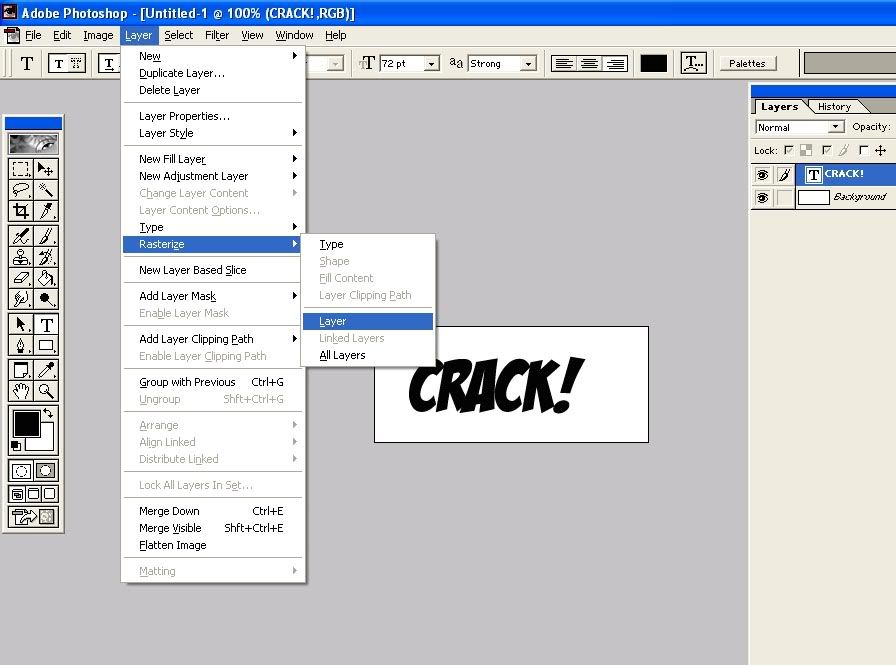Select the Clone Stamp tool
Image resolution: width=896 pixels, height=665 pixels.
21,257
